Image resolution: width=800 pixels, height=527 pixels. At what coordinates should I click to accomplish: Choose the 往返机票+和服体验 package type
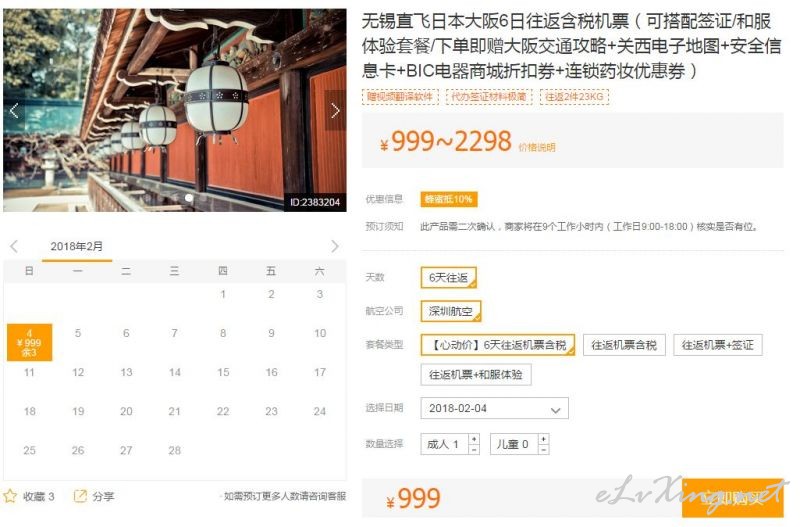[x=476, y=374]
